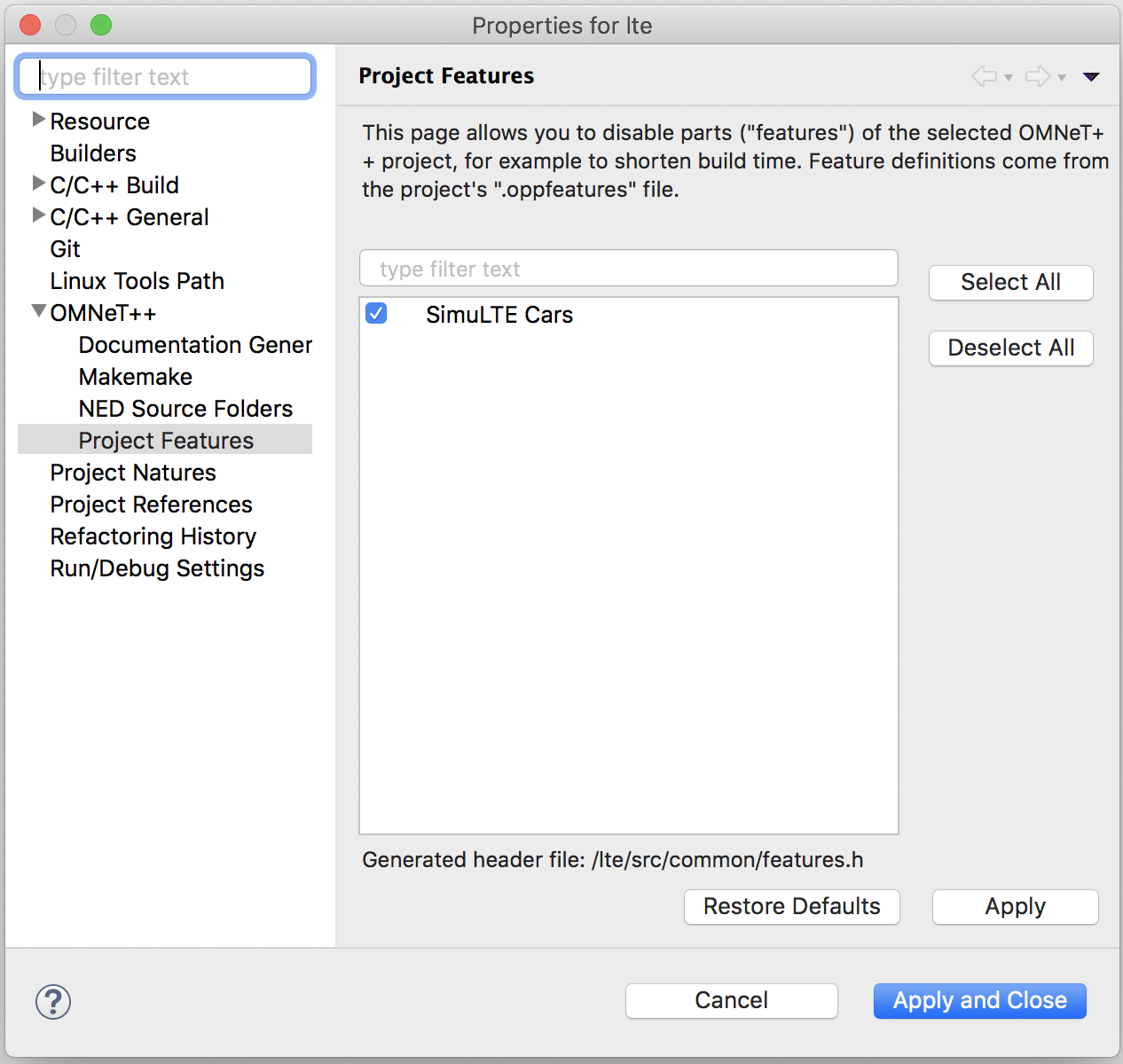Click Apply and Close button
The width and height of the screenshot is (1123, 1064).
tap(979, 1001)
